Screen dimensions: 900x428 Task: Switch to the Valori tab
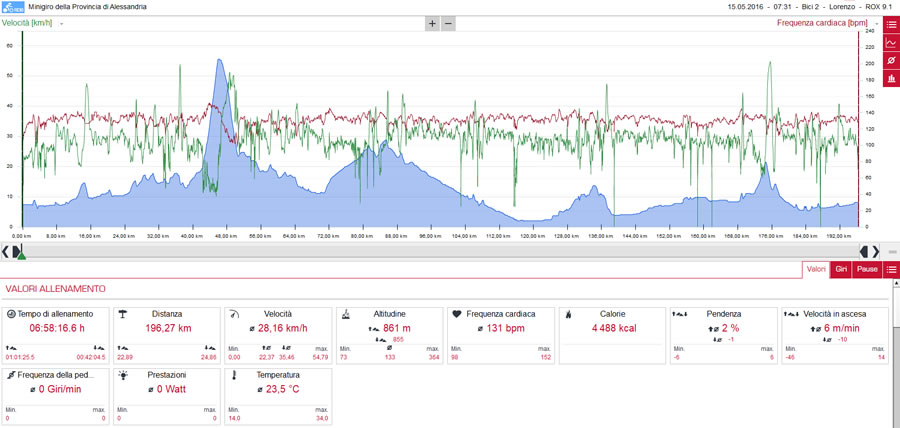[x=816, y=270]
